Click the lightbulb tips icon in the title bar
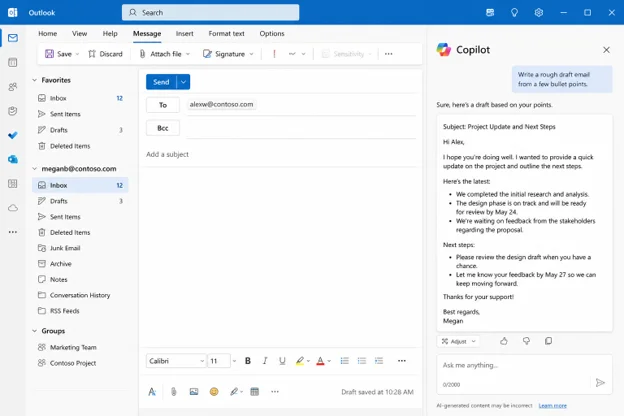The image size is (624, 416). click(x=514, y=13)
